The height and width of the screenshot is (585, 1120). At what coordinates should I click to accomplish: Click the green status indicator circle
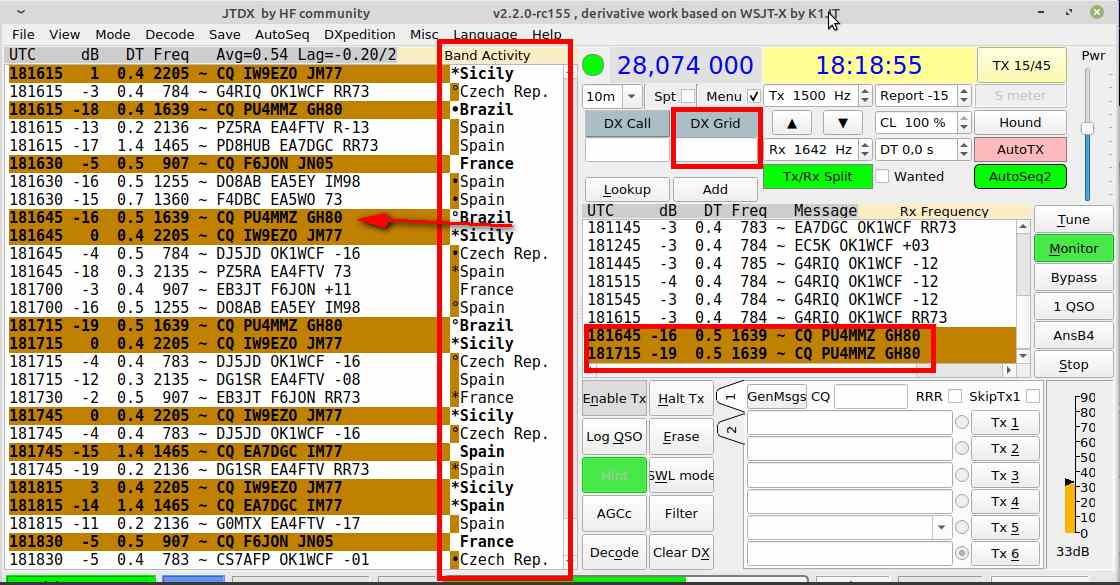point(594,67)
